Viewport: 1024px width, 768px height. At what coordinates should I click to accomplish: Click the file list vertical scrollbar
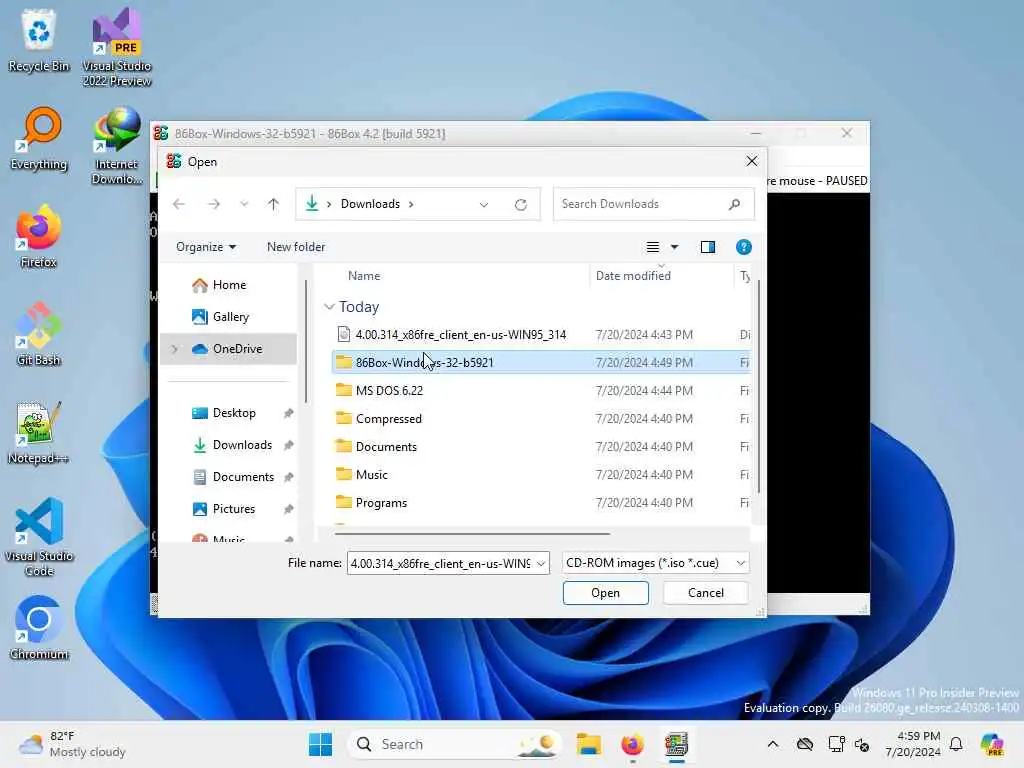(x=758, y=385)
